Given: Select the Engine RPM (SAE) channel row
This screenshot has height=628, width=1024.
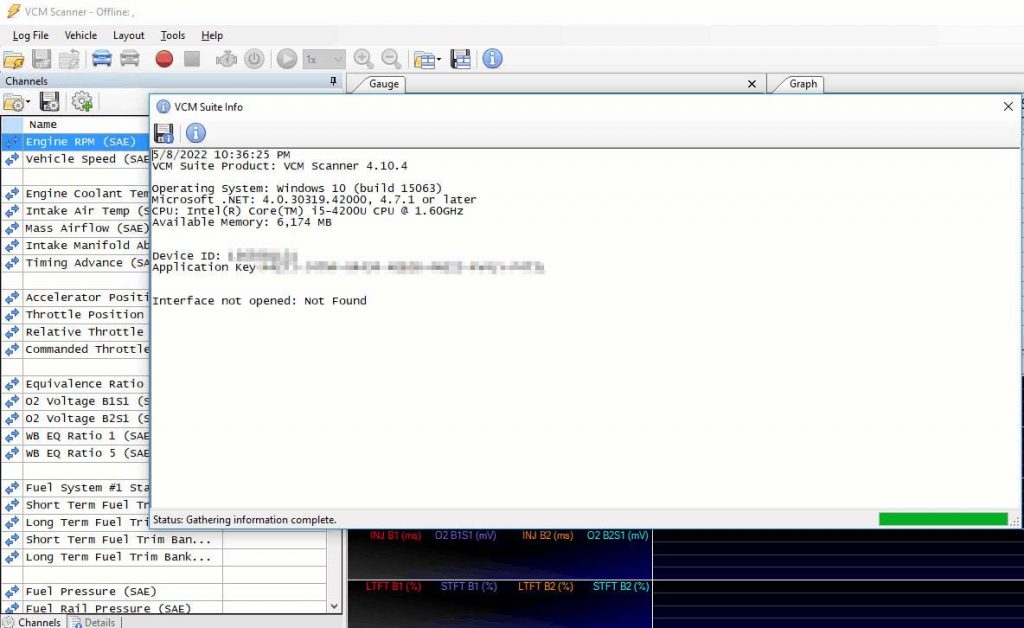Looking at the screenshot, I should point(76,142).
